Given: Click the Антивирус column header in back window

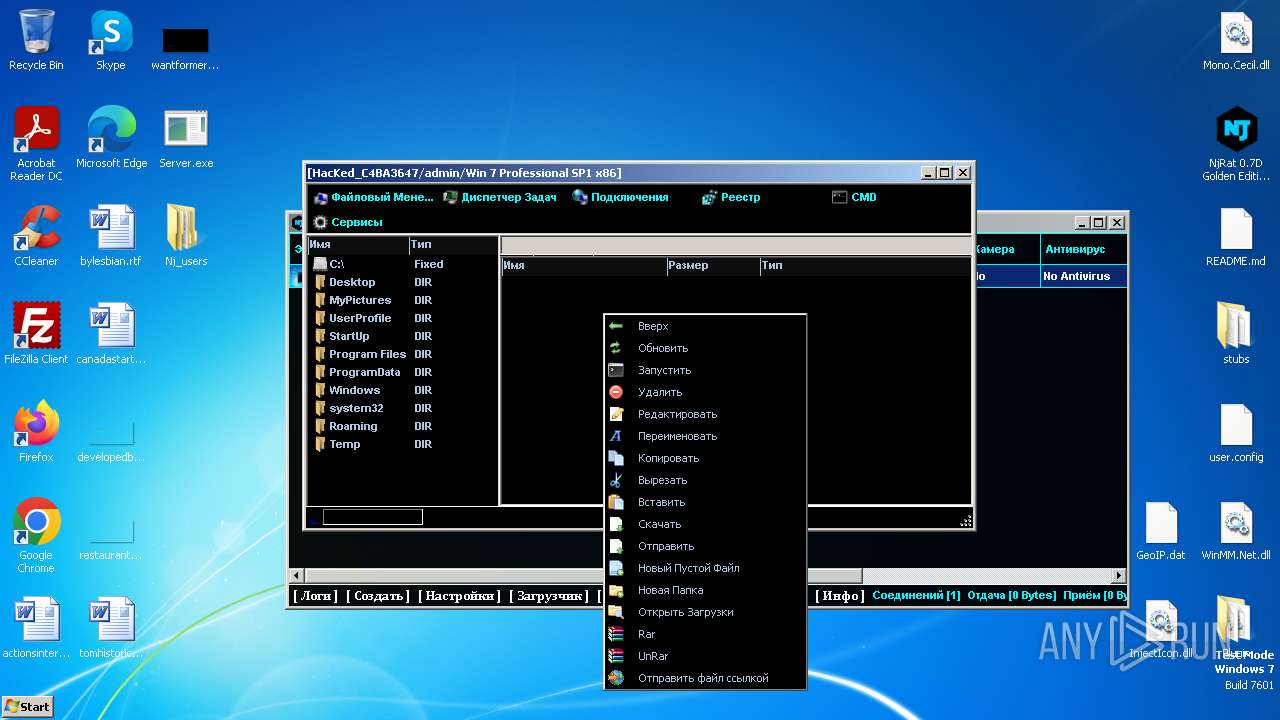Looking at the screenshot, I should (1083, 249).
